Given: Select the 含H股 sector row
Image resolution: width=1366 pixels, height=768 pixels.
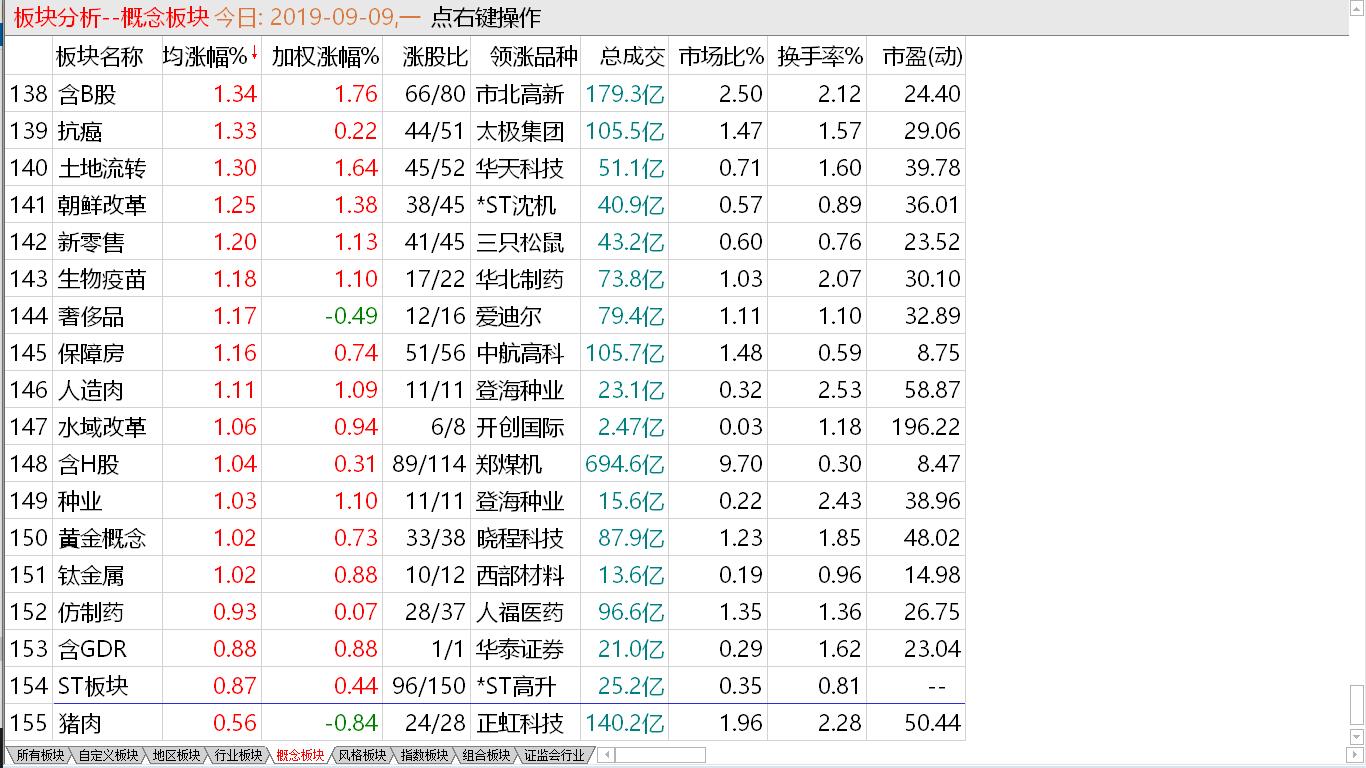Looking at the screenshot, I should [485, 464].
